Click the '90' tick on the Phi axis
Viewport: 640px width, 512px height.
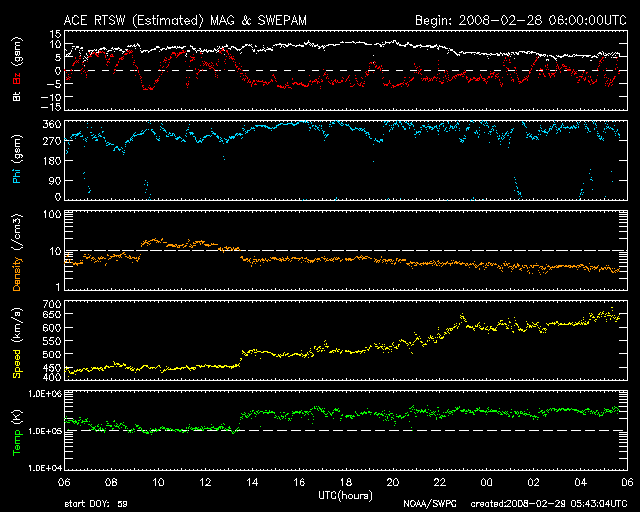(x=55, y=181)
